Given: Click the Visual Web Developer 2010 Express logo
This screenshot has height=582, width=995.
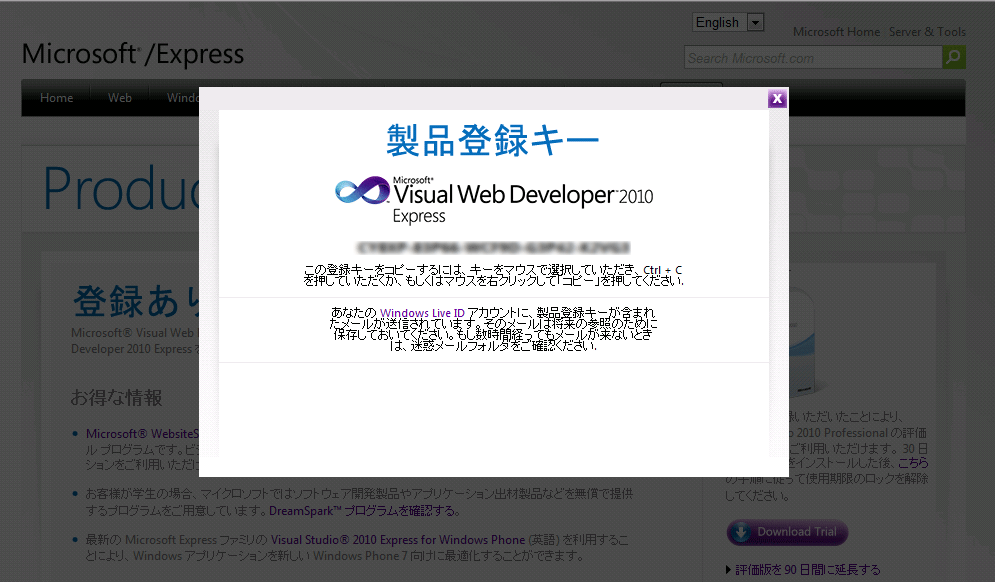Looking at the screenshot, I should coord(494,199).
